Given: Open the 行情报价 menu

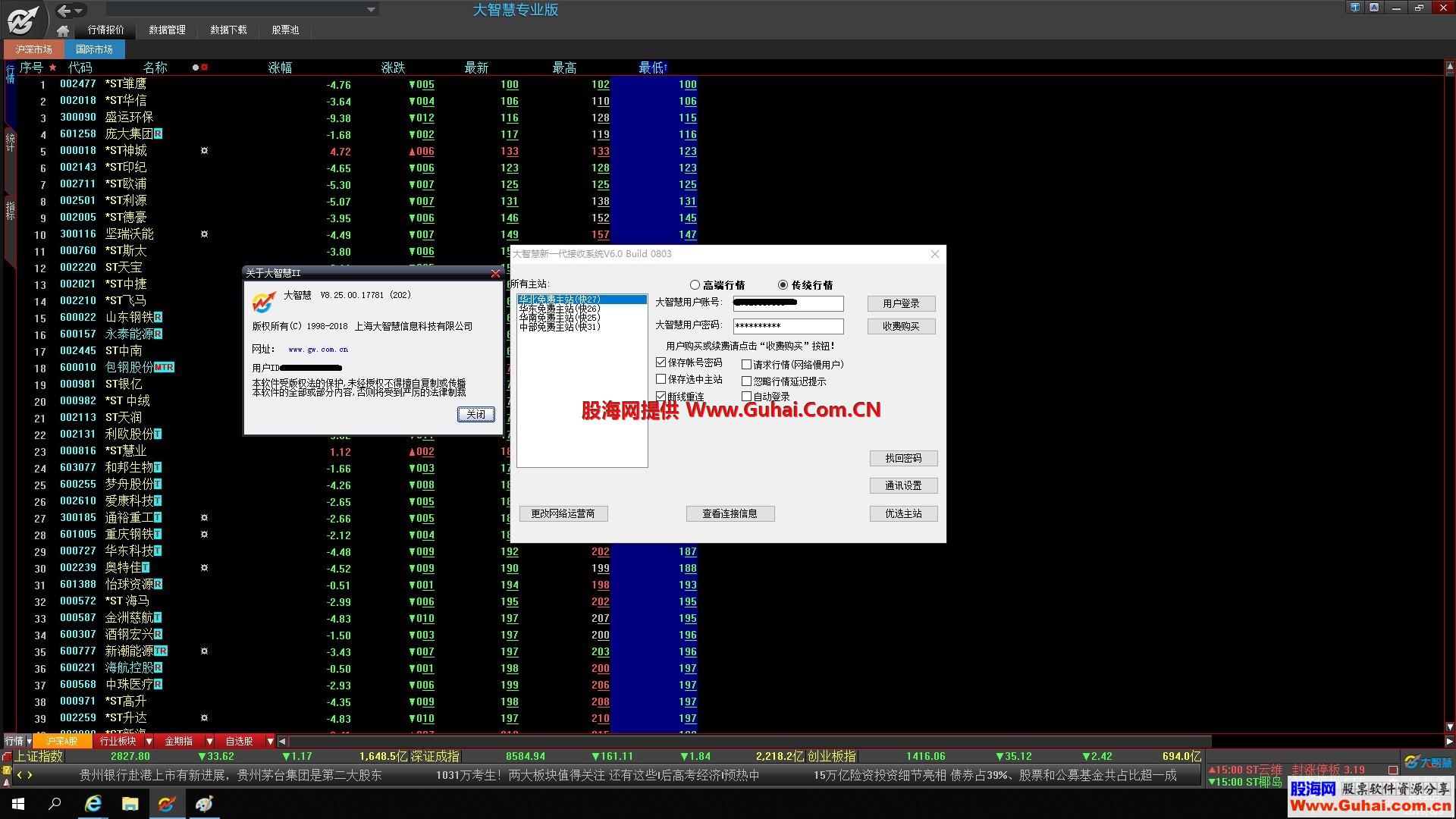Looking at the screenshot, I should click(x=105, y=30).
